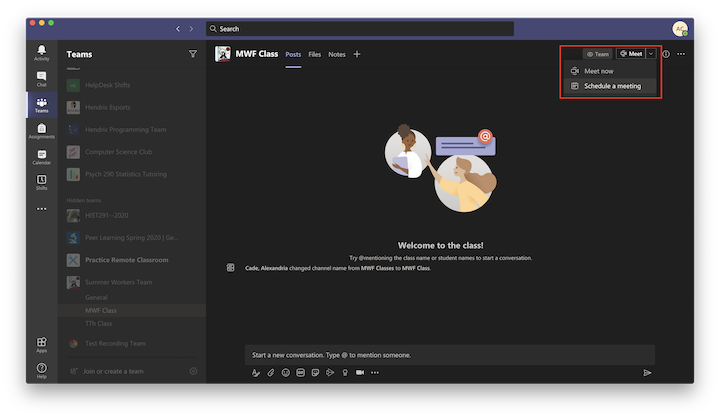Open more compose options ellipsis
Screen dimensions: 720x418
coord(375,373)
